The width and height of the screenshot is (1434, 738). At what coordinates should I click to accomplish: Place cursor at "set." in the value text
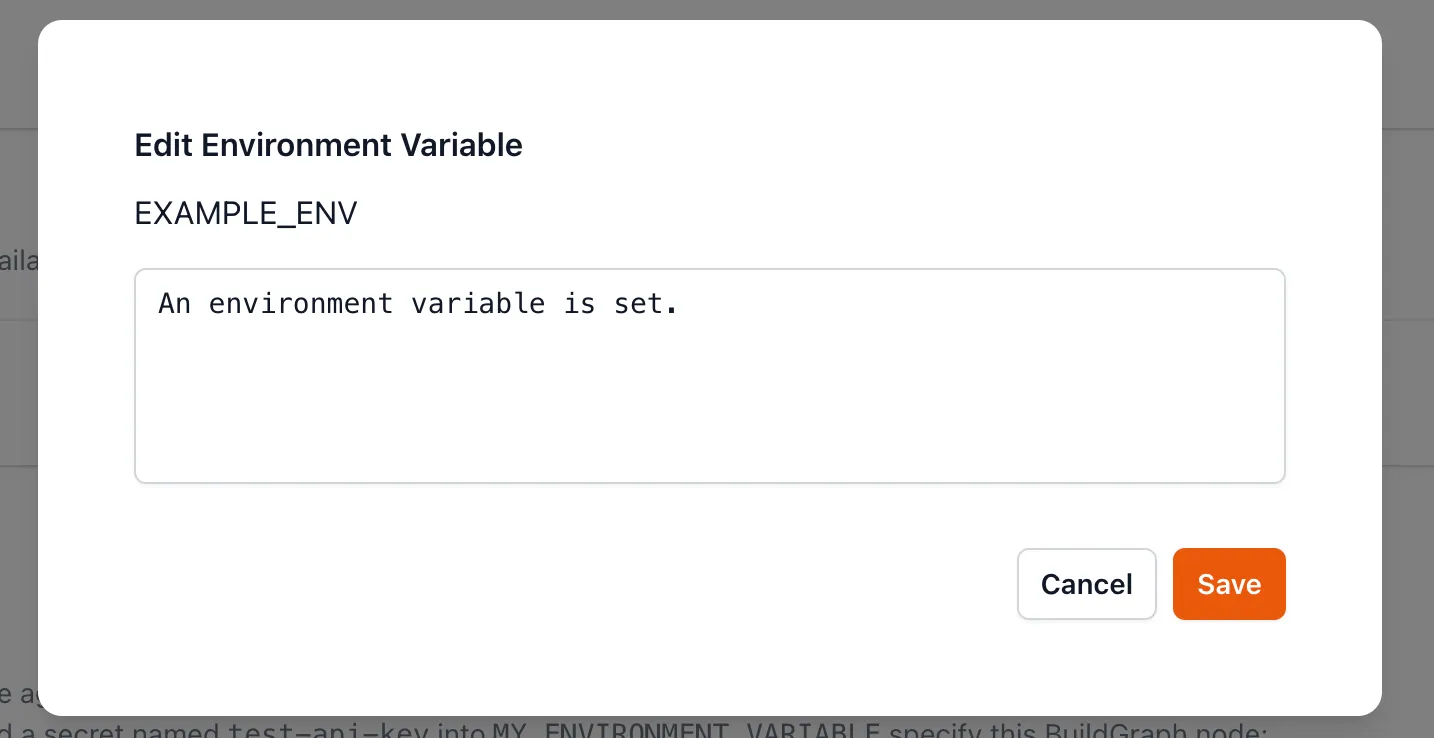click(645, 304)
